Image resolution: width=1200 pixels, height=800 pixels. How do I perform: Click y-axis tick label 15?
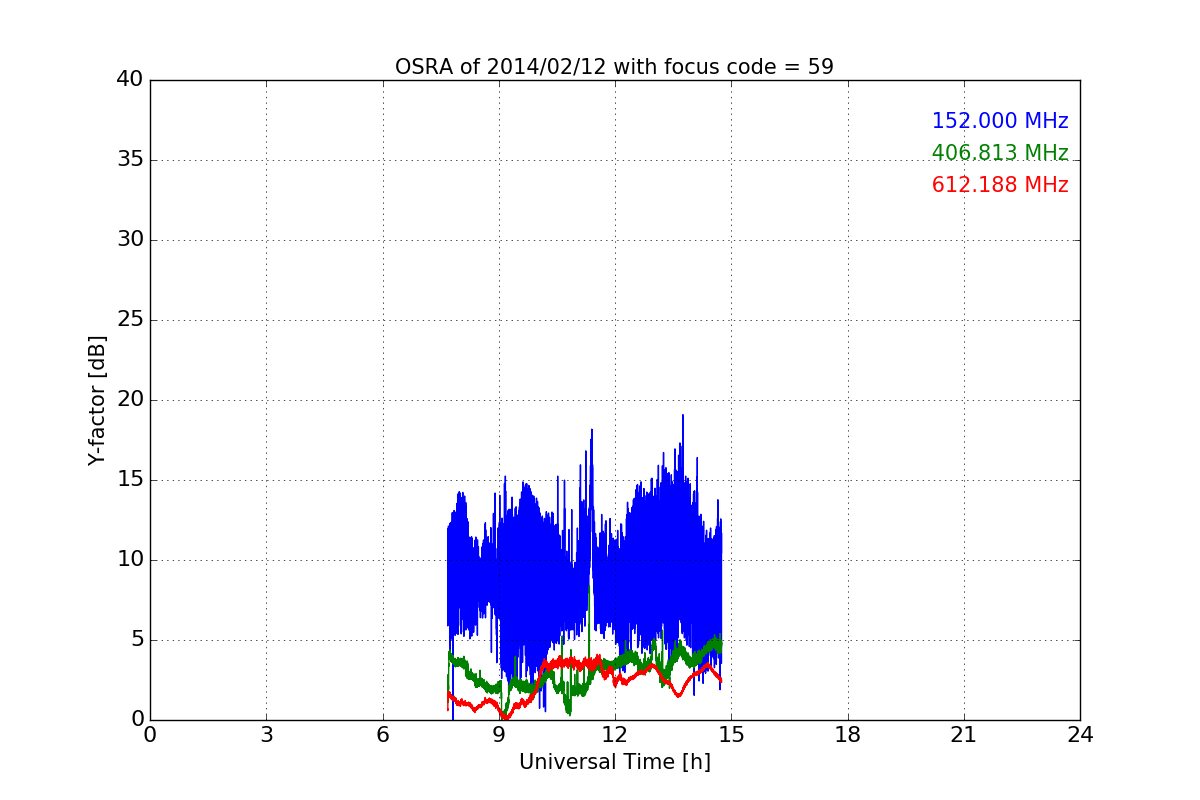(x=130, y=480)
